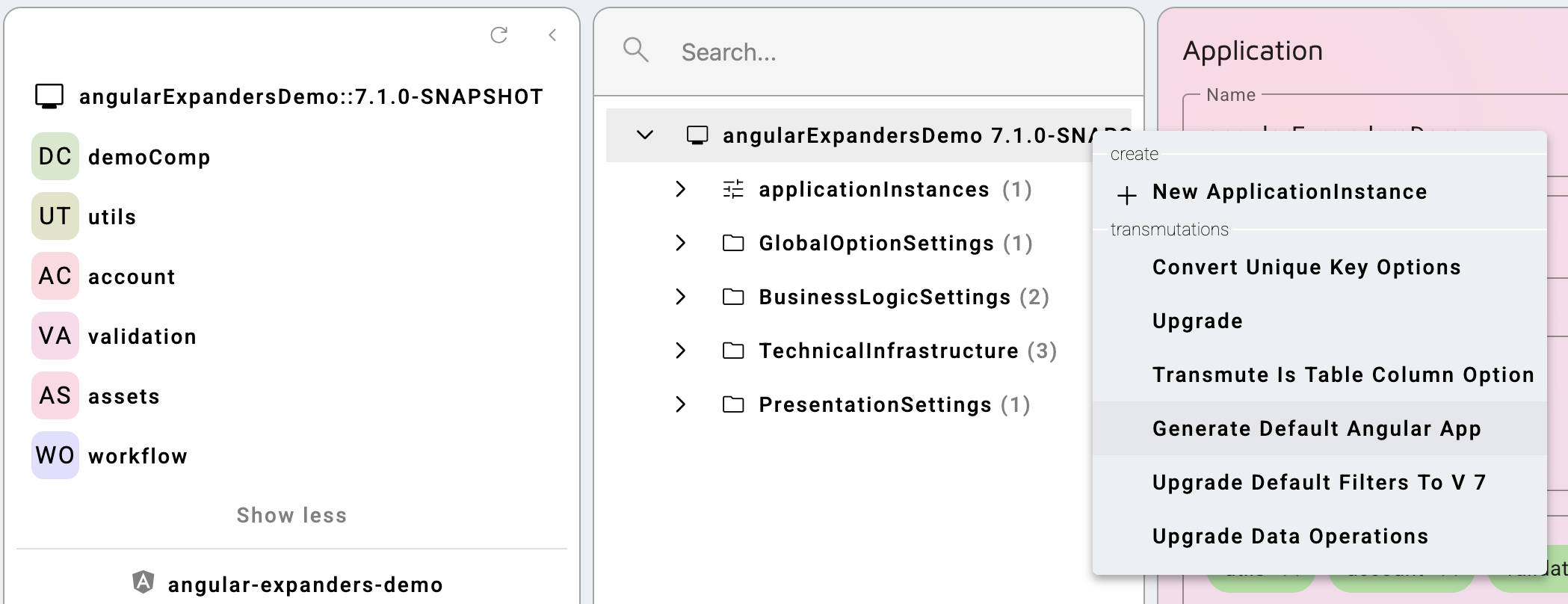
Task: Expand the applicationInstances node
Action: click(x=680, y=189)
